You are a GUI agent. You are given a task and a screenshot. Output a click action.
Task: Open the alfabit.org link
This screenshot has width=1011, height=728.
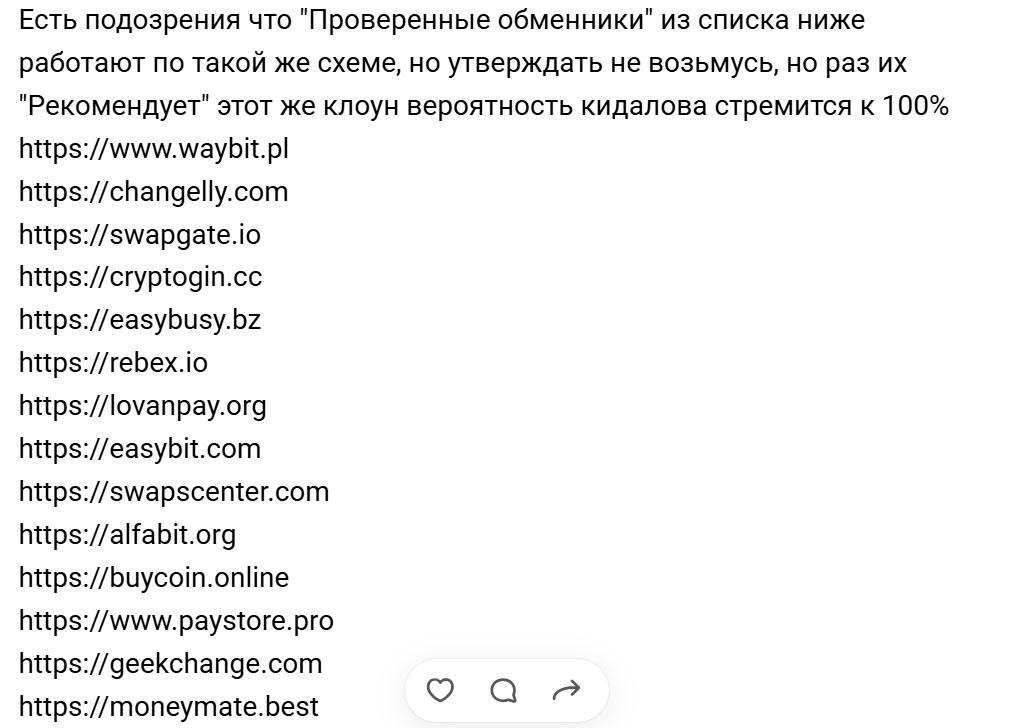pyautogui.click(x=128, y=535)
